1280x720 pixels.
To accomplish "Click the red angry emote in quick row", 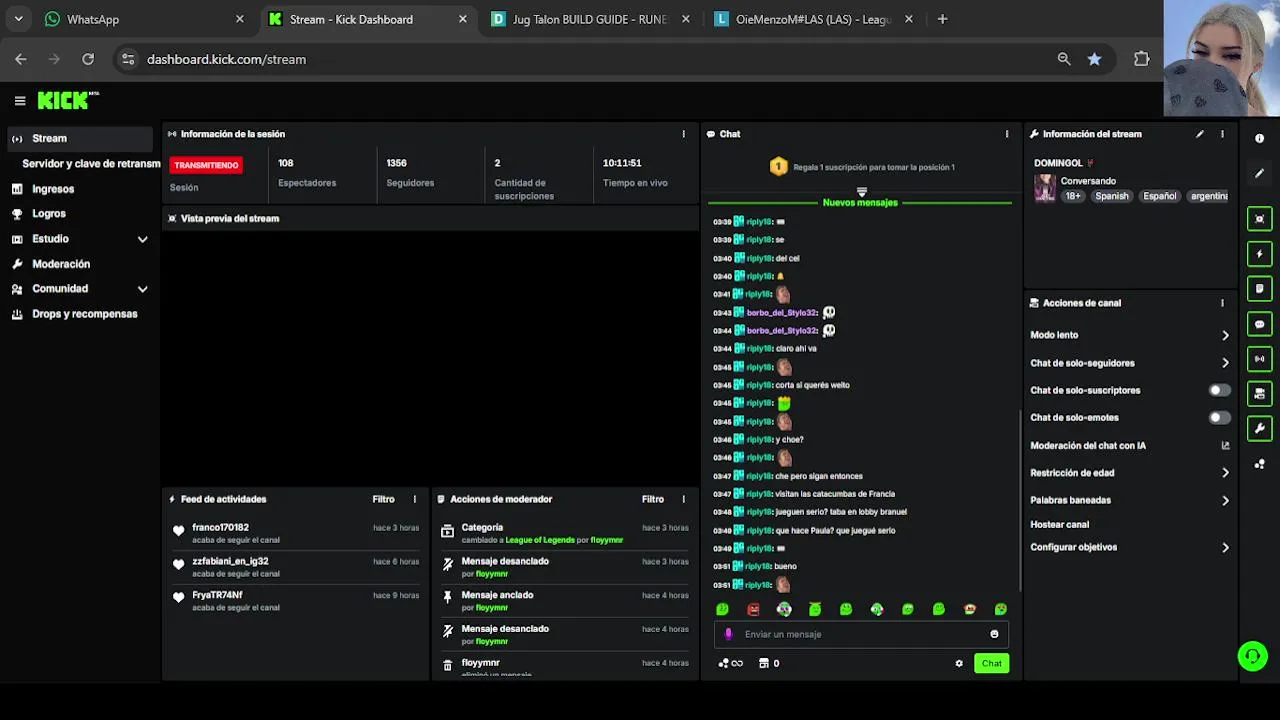I will coord(753,609).
